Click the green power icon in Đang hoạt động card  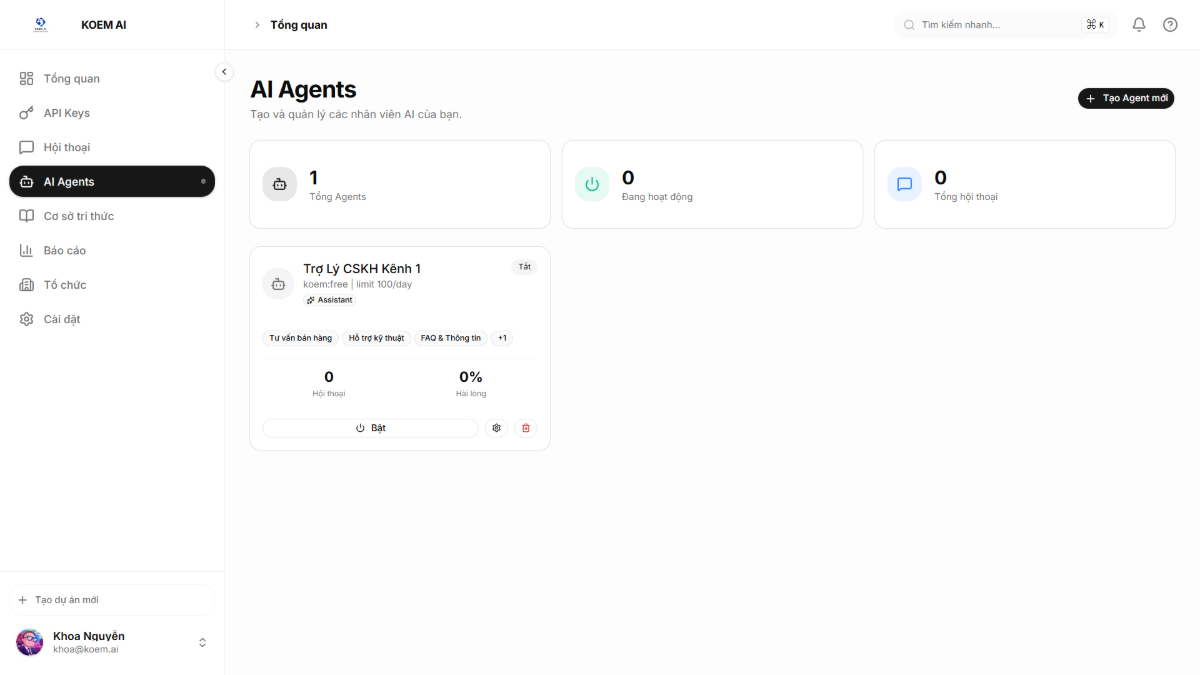pyautogui.click(x=592, y=184)
